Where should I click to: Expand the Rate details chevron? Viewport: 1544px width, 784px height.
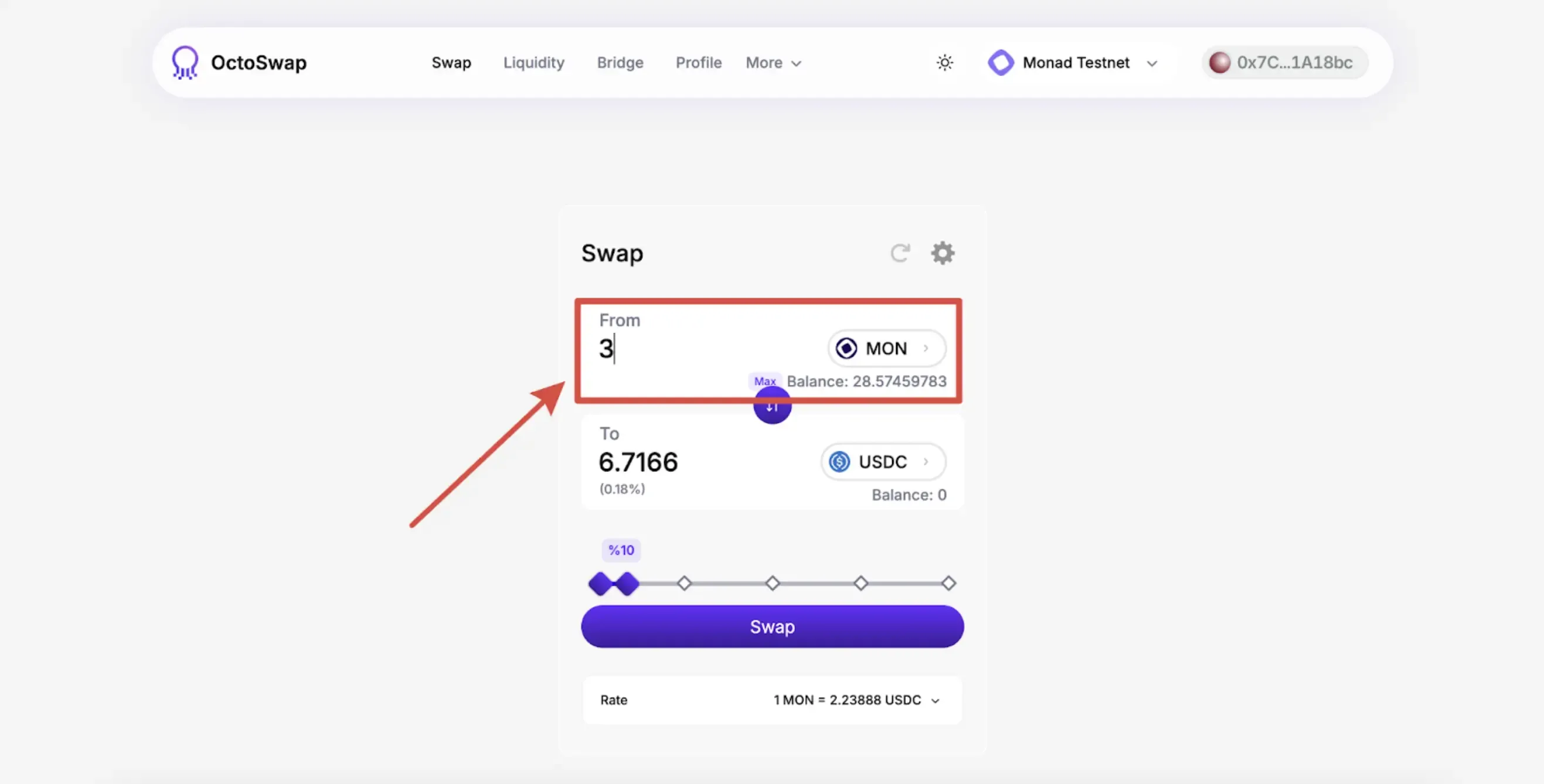coord(935,701)
